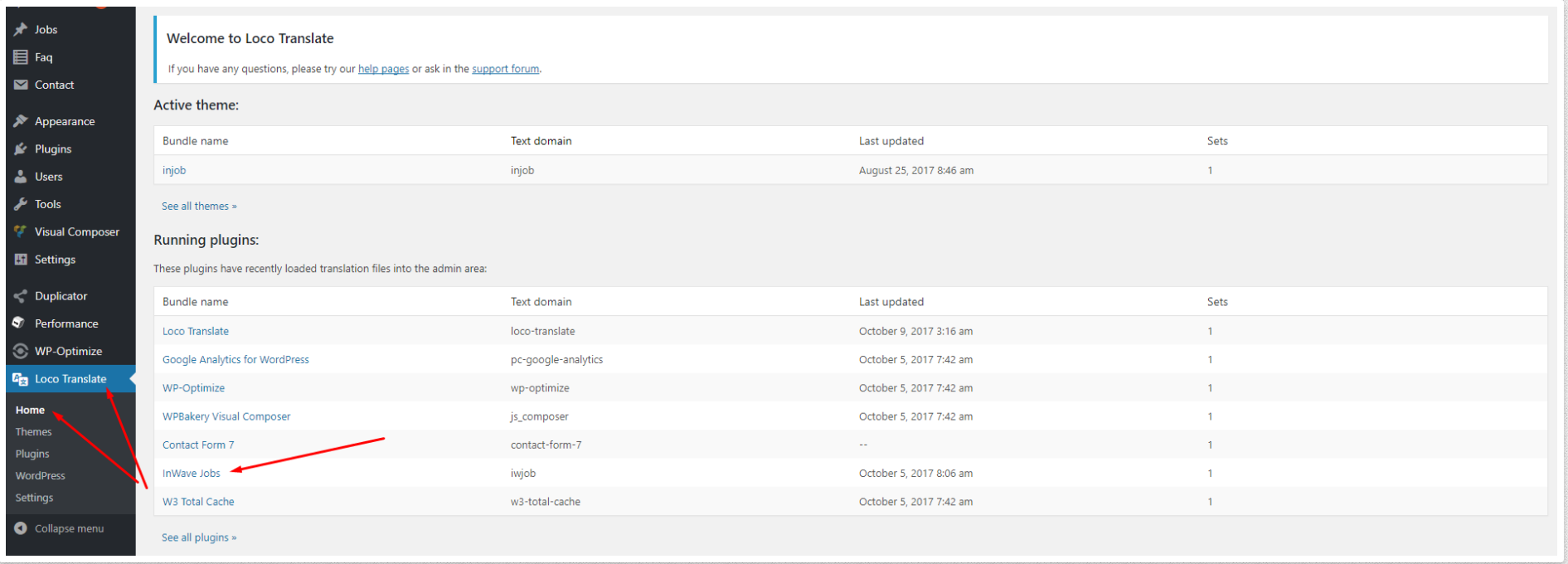Click the Loco Translate icon

point(21,379)
